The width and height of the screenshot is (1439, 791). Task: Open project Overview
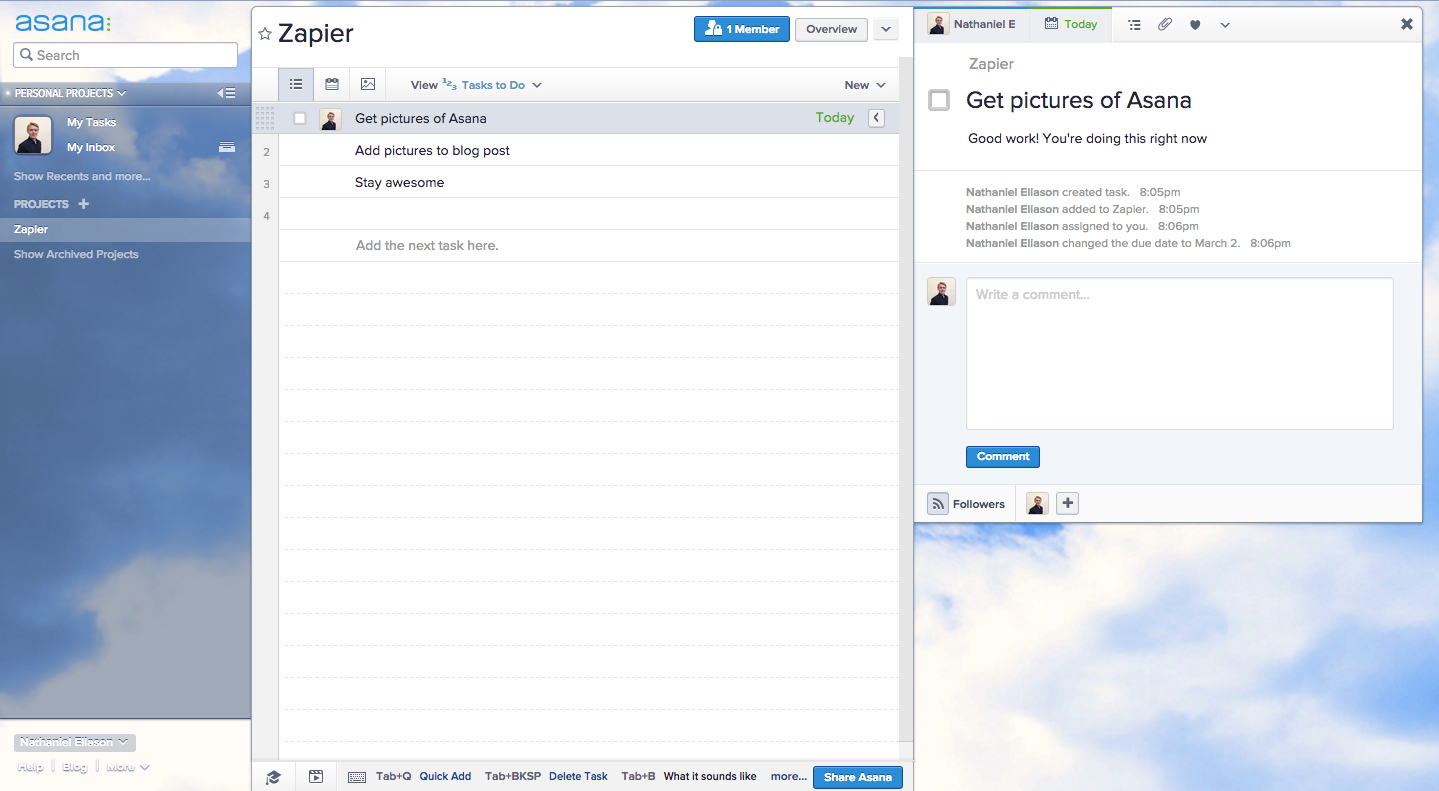point(832,29)
